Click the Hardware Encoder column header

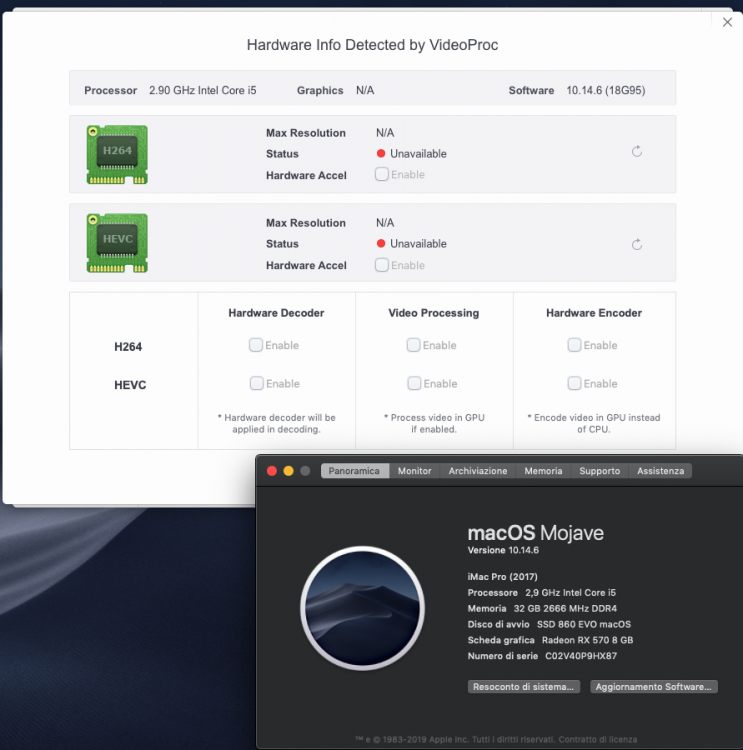(x=594, y=313)
